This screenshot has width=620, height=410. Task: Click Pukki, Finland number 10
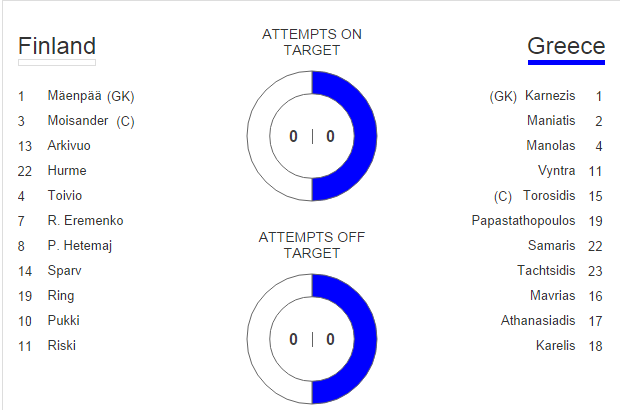click(x=63, y=321)
